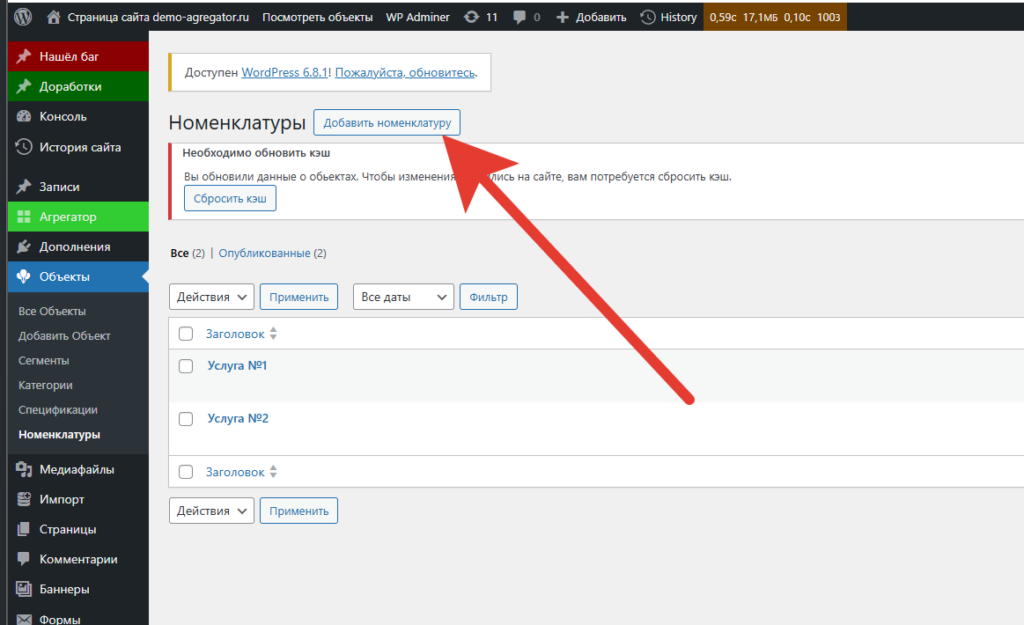
Task: Sort by Заголовок column header
Action: point(235,333)
